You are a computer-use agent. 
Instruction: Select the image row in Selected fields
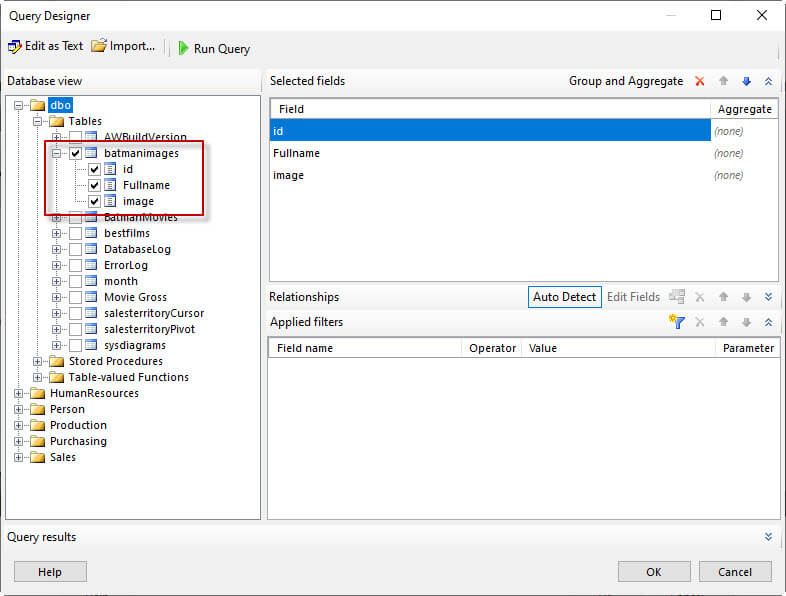point(490,175)
